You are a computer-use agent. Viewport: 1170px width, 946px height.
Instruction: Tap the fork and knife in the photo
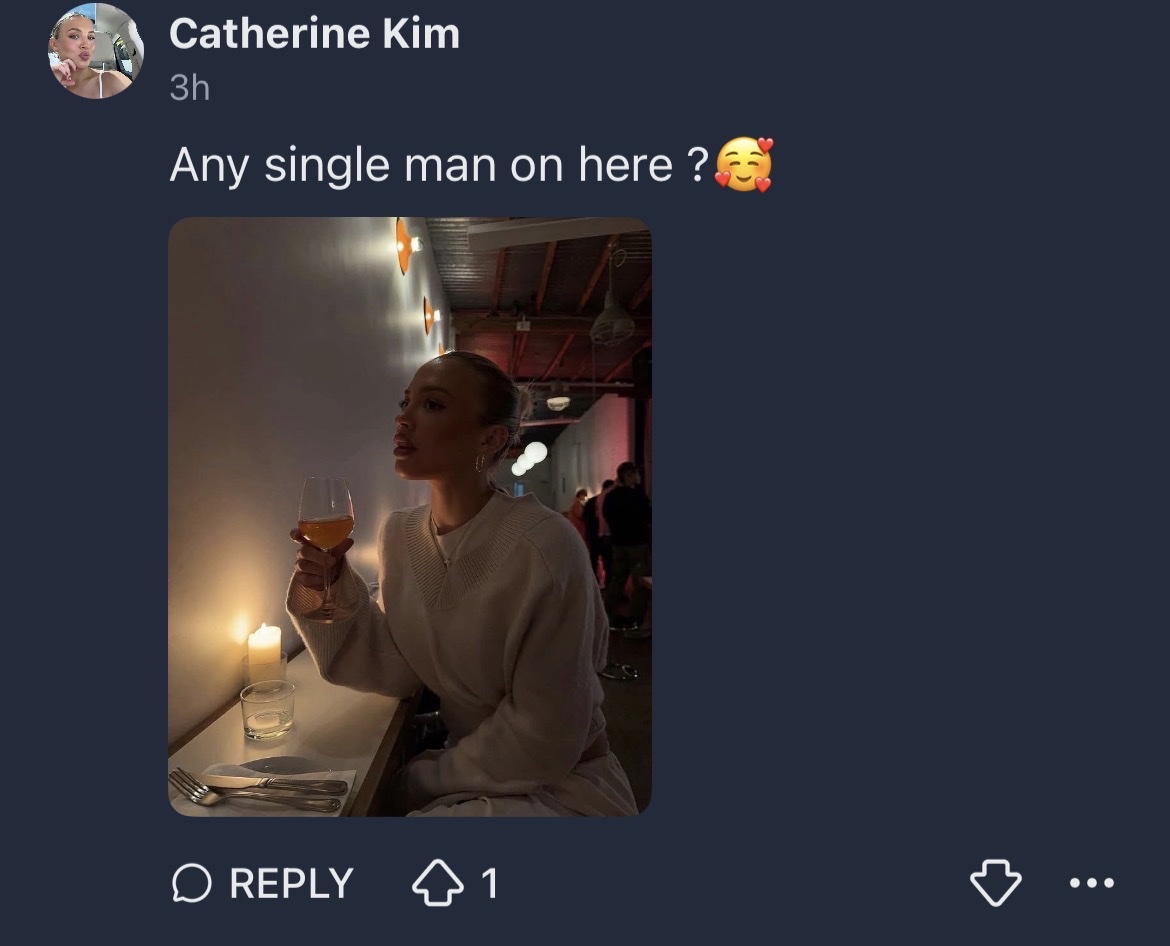pyautogui.click(x=265, y=787)
